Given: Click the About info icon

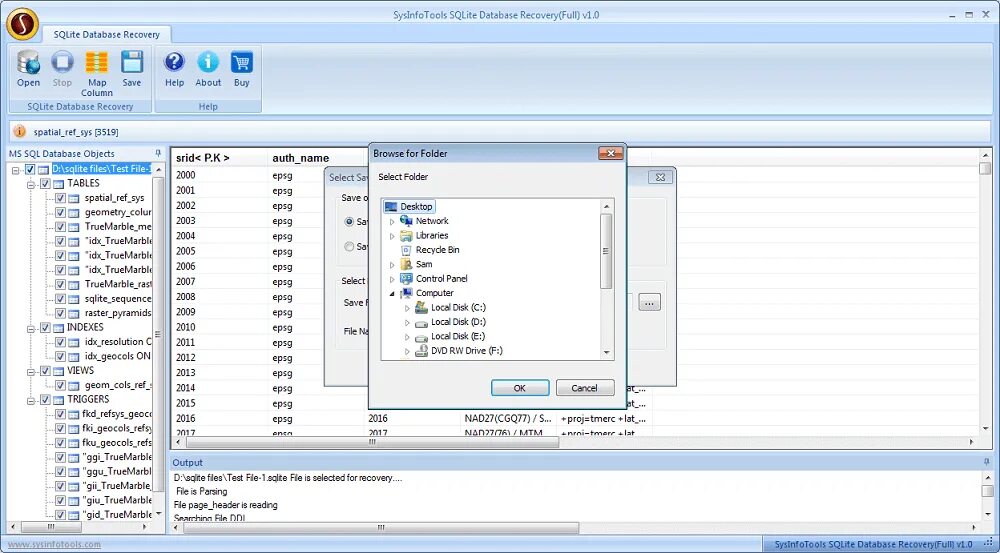Looking at the screenshot, I should coord(208,62).
